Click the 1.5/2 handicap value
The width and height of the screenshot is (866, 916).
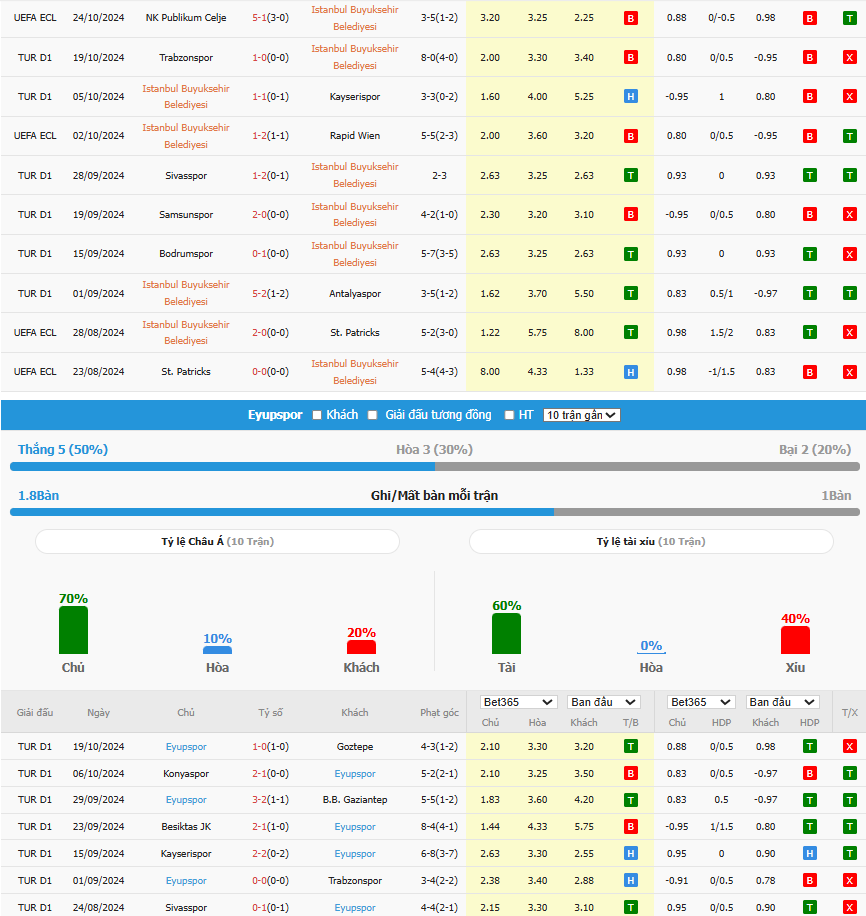pos(721,332)
